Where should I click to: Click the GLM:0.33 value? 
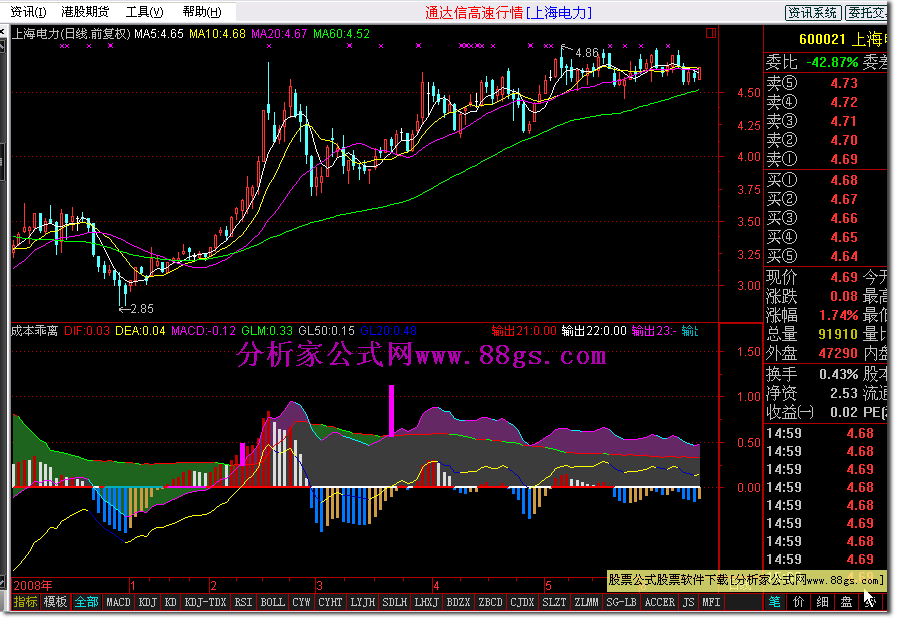pyautogui.click(x=267, y=331)
